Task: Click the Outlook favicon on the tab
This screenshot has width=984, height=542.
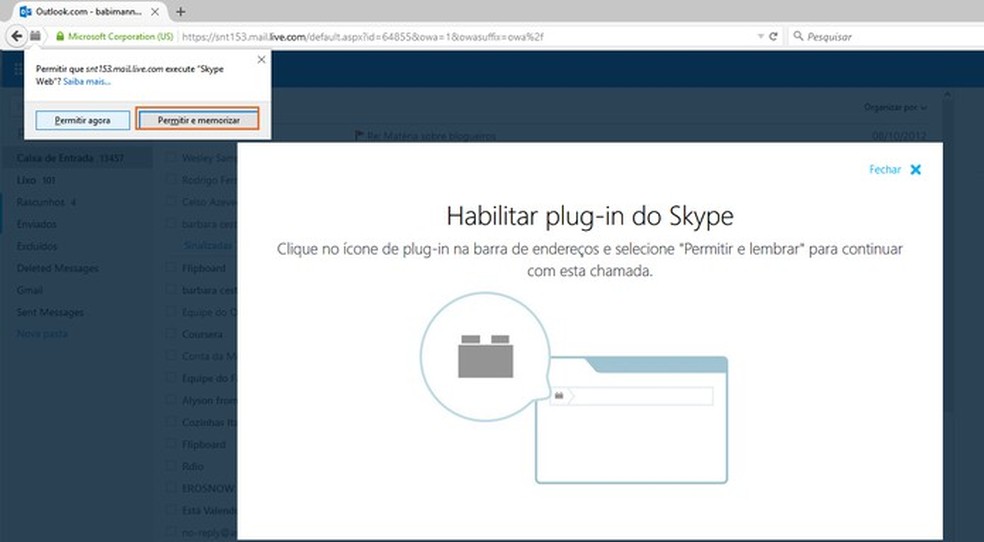Action: (25, 11)
